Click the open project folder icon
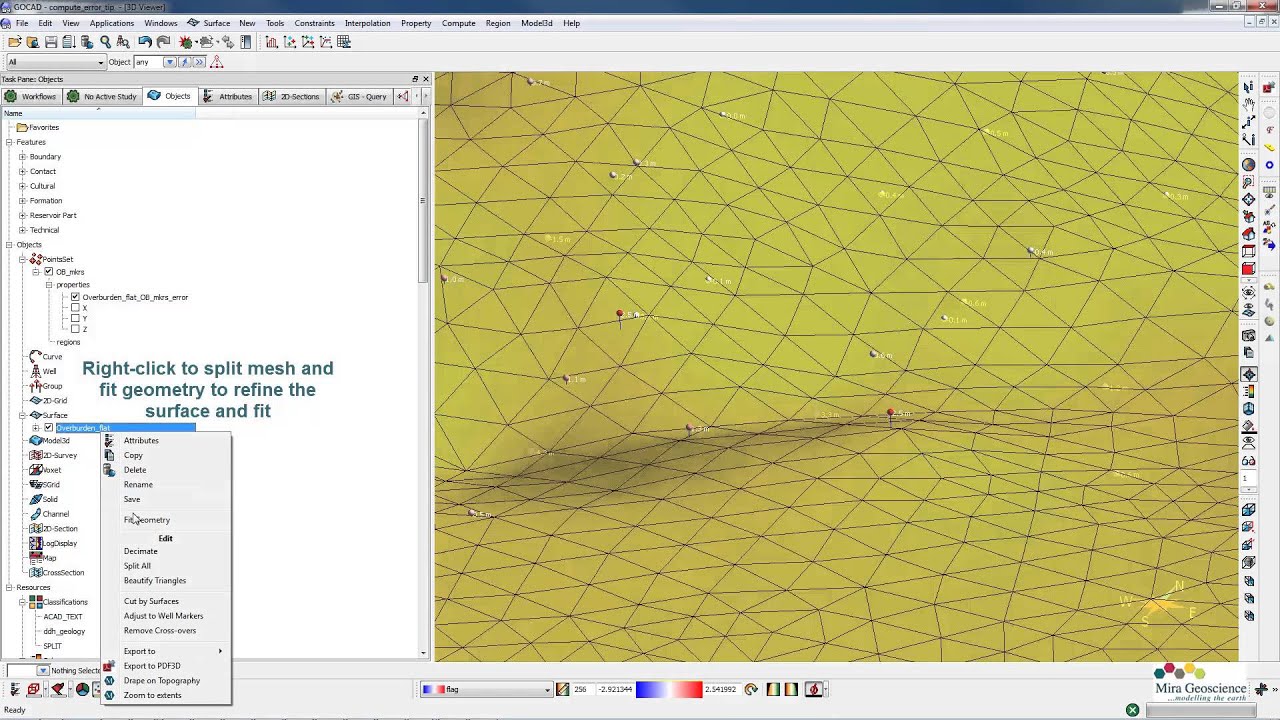1280x720 pixels. (15, 42)
